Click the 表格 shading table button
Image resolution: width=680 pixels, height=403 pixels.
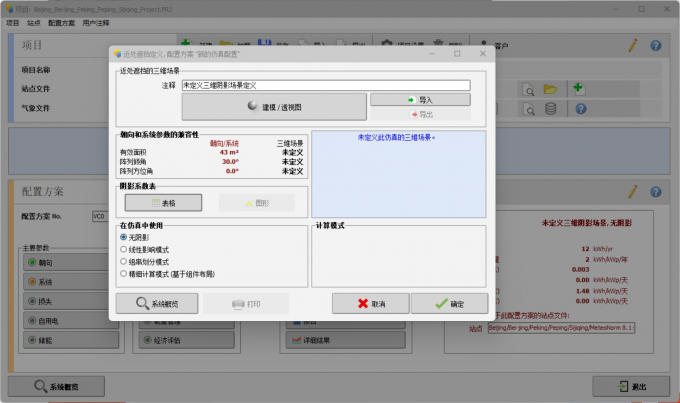point(163,203)
